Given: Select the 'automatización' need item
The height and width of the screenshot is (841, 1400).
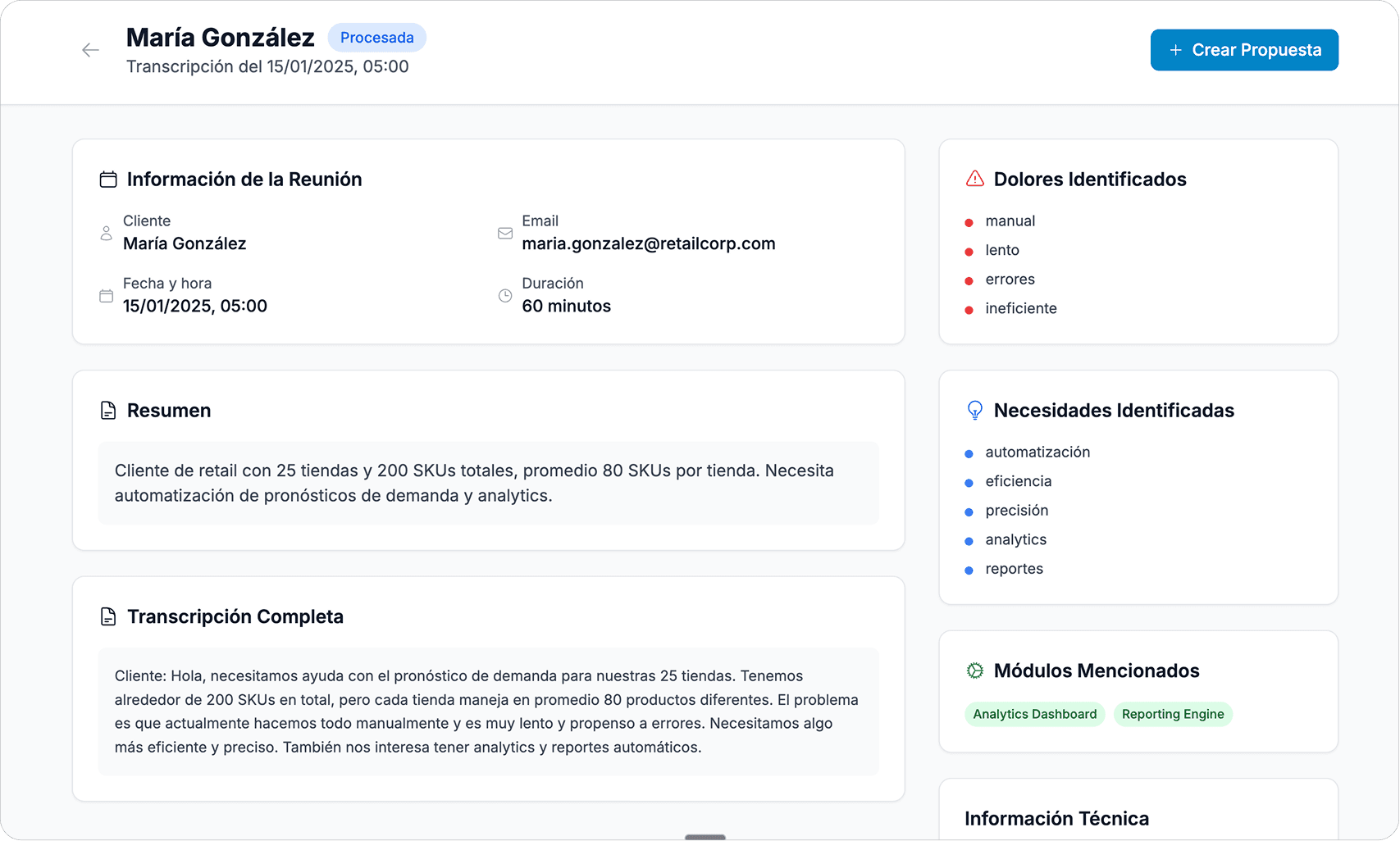Looking at the screenshot, I should [x=1037, y=452].
